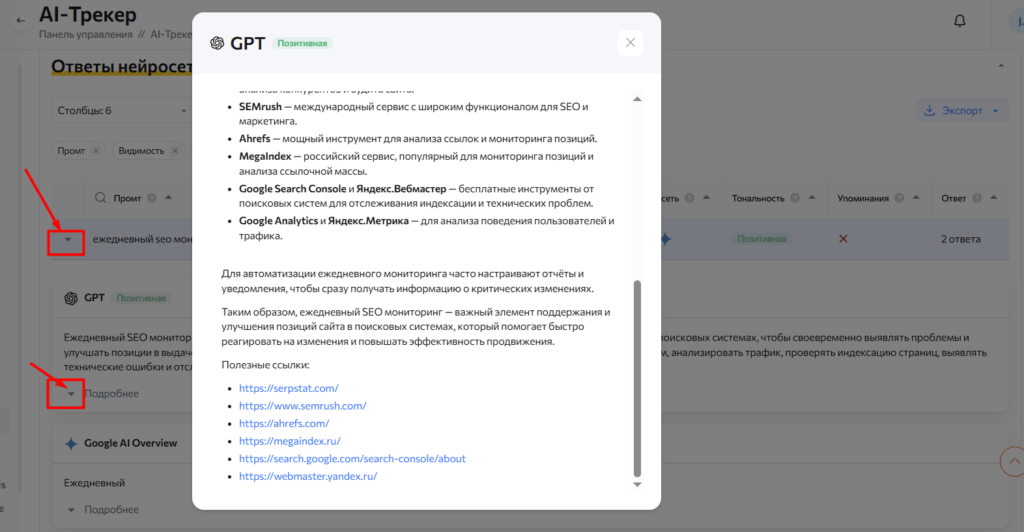The image size is (1024, 532).
Task: Close the GPT answer dialog
Action: (630, 43)
